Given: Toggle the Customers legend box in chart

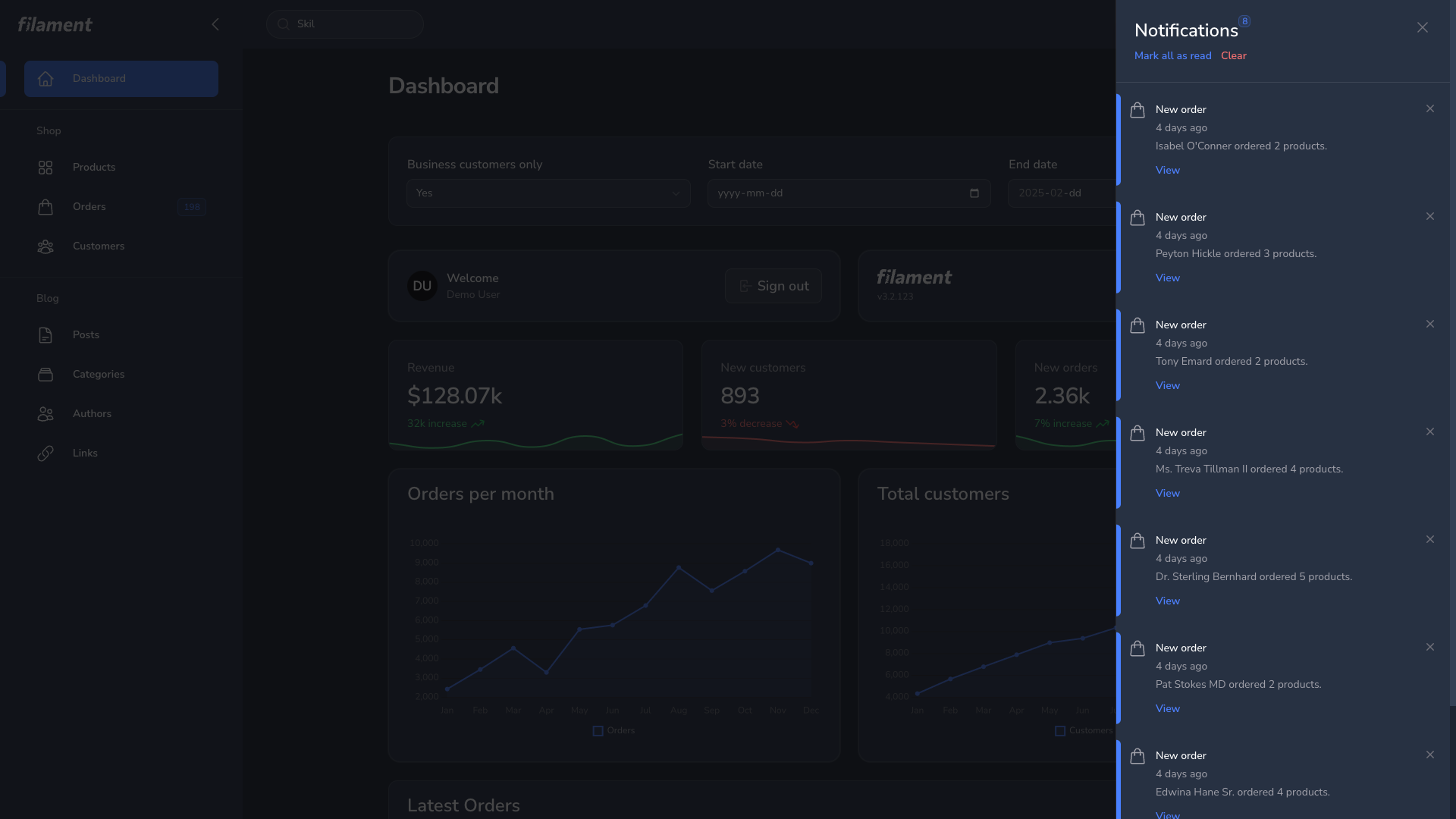Looking at the screenshot, I should pyautogui.click(x=1060, y=731).
